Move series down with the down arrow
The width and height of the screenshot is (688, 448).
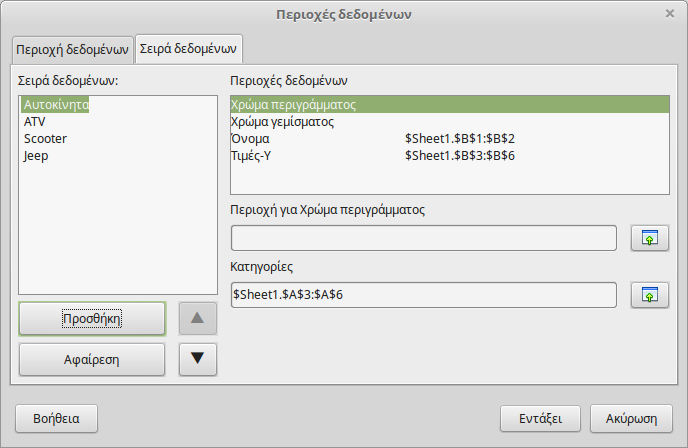click(197, 358)
